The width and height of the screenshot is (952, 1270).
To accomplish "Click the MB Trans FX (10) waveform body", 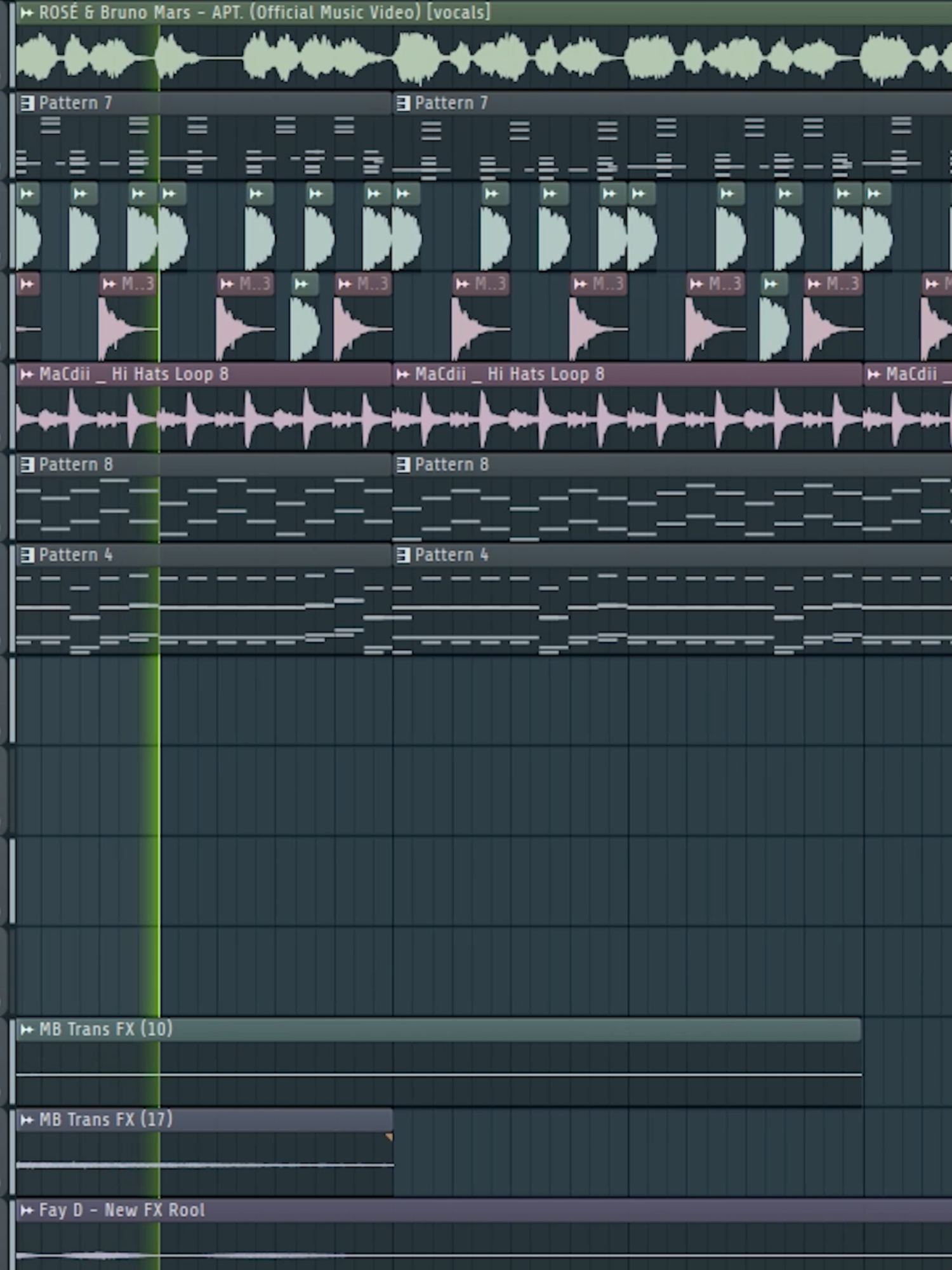I will pyautogui.click(x=439, y=1074).
